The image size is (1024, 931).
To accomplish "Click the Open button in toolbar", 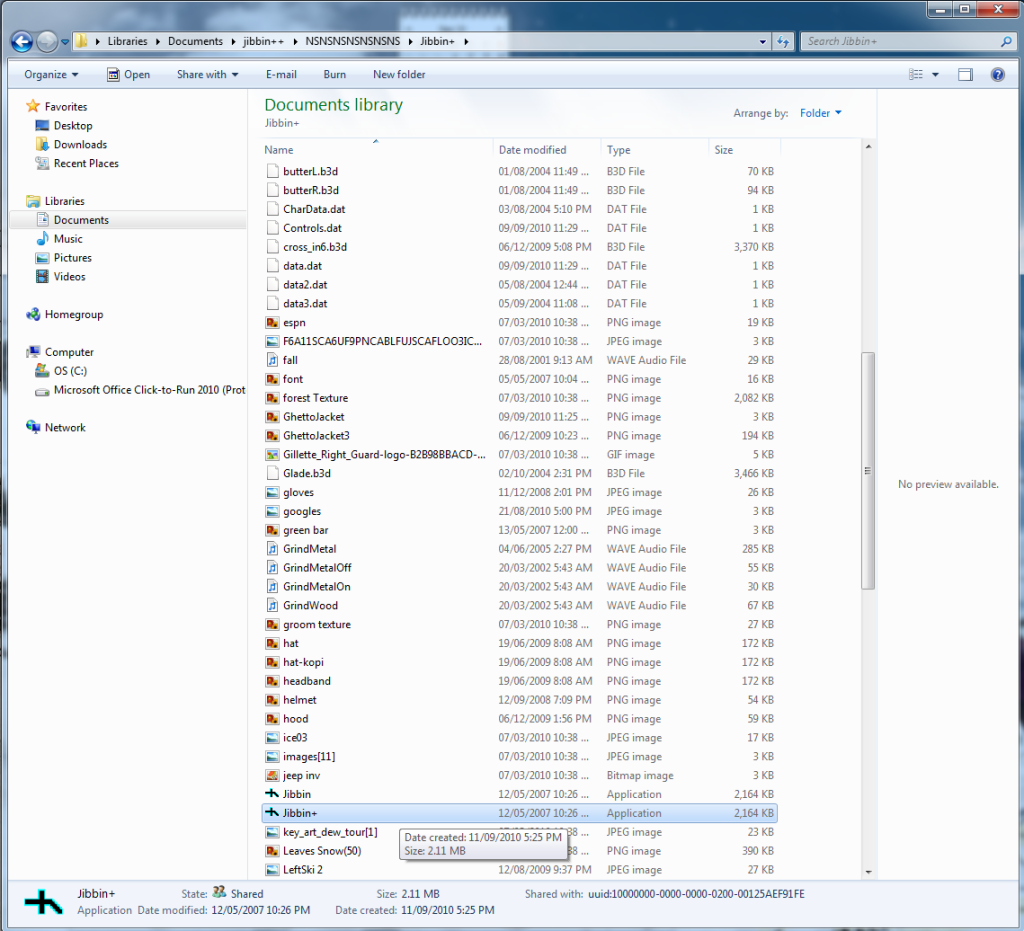I will pos(128,75).
